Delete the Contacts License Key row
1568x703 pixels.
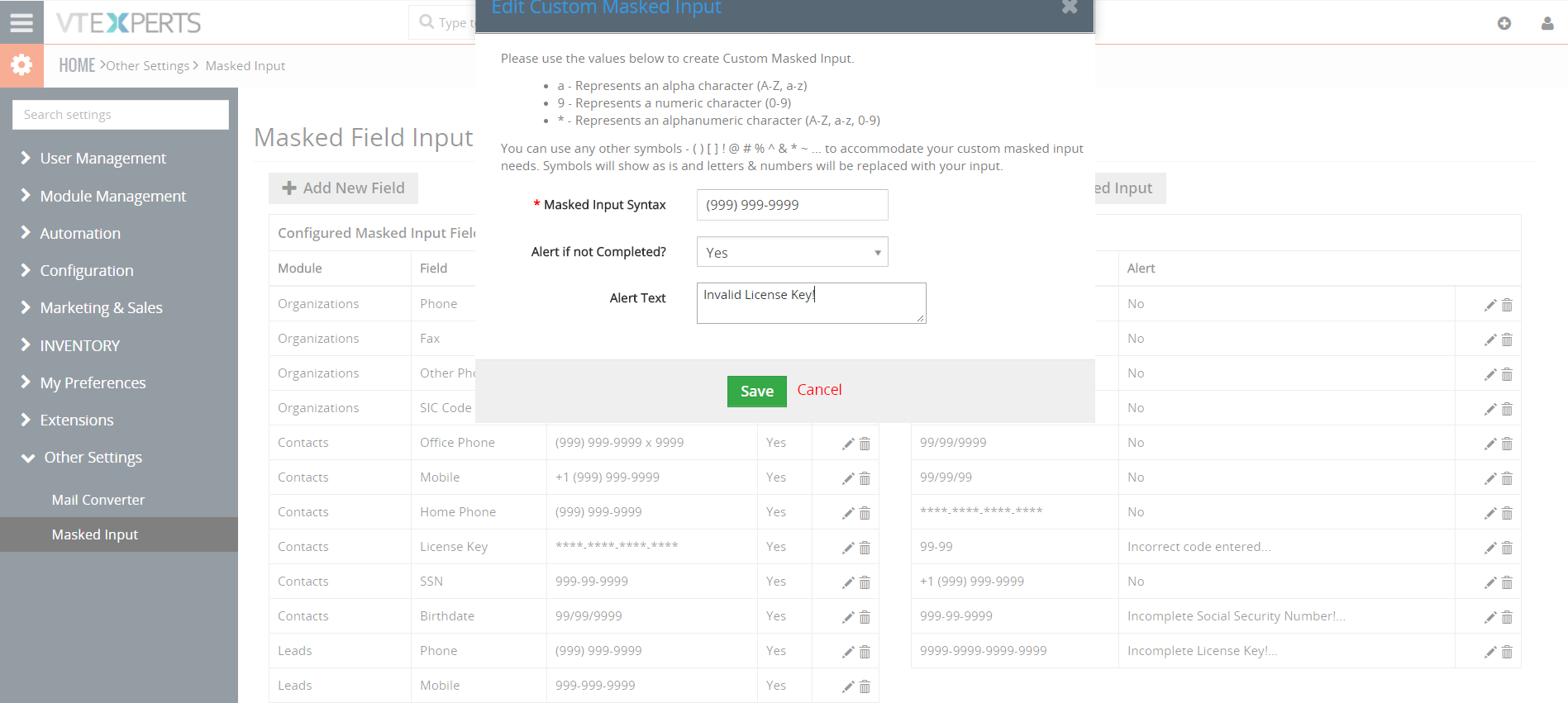(865, 548)
